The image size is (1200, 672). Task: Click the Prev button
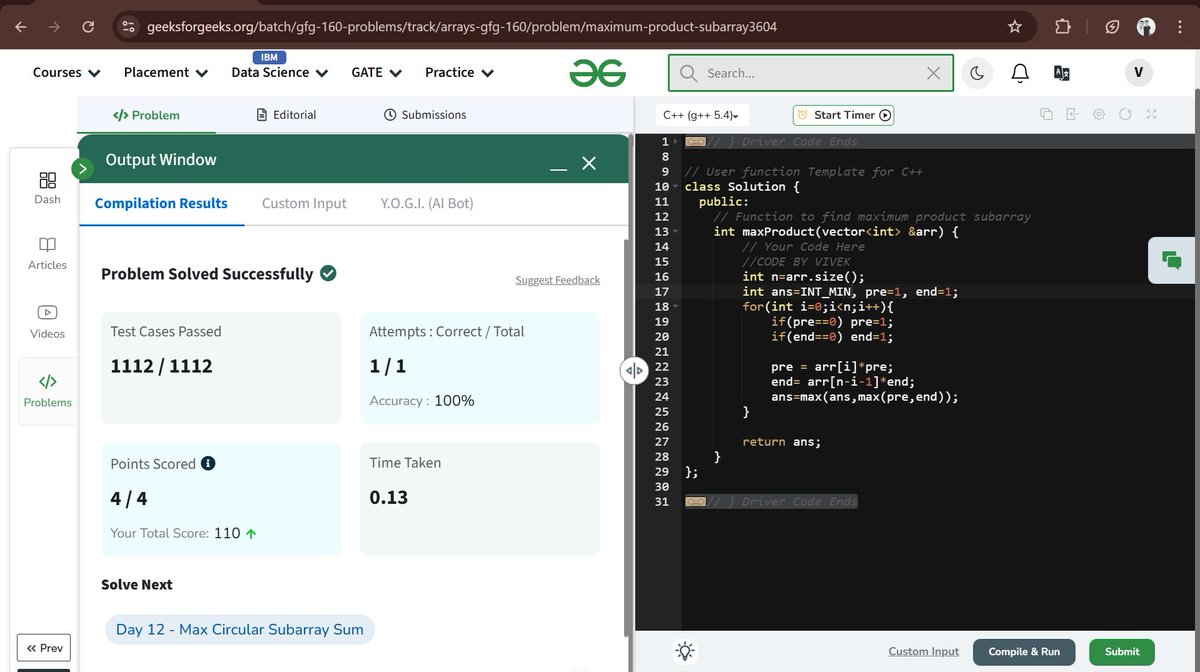tap(44, 648)
